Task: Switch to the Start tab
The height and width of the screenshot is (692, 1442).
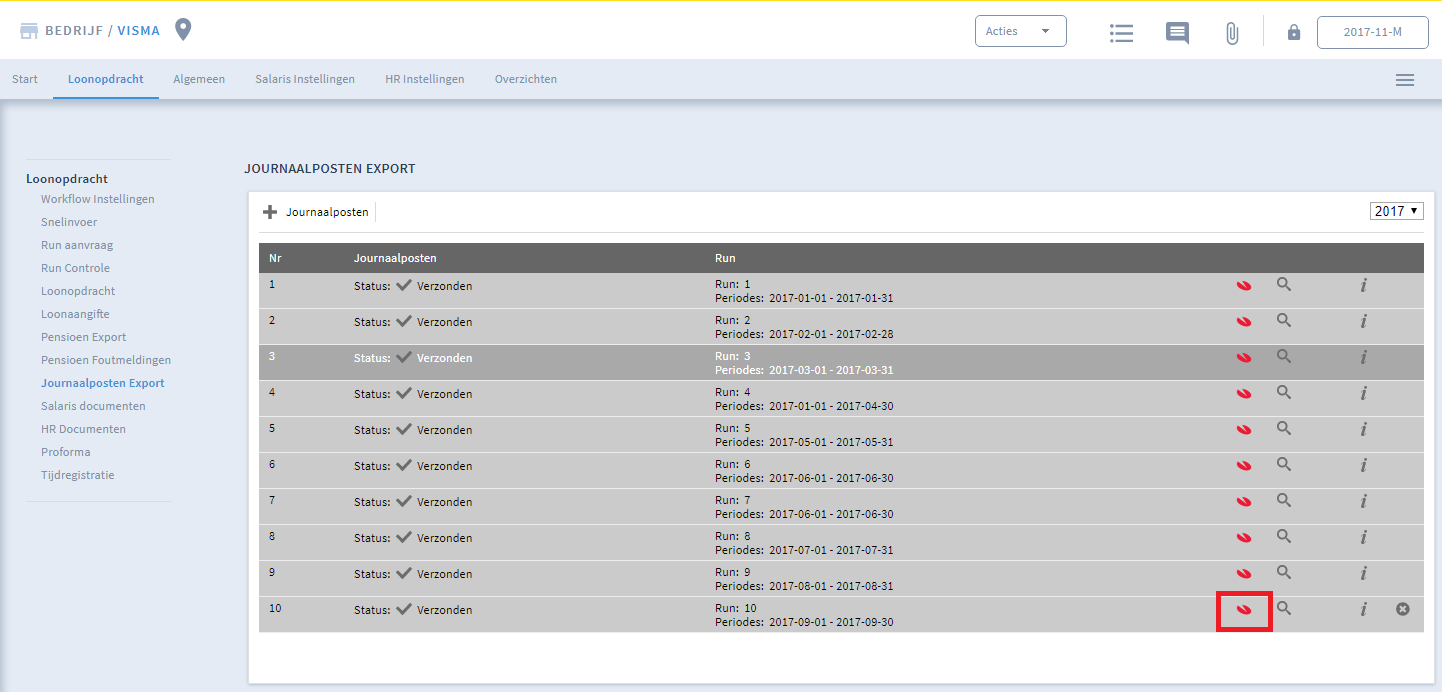Action: (x=25, y=79)
